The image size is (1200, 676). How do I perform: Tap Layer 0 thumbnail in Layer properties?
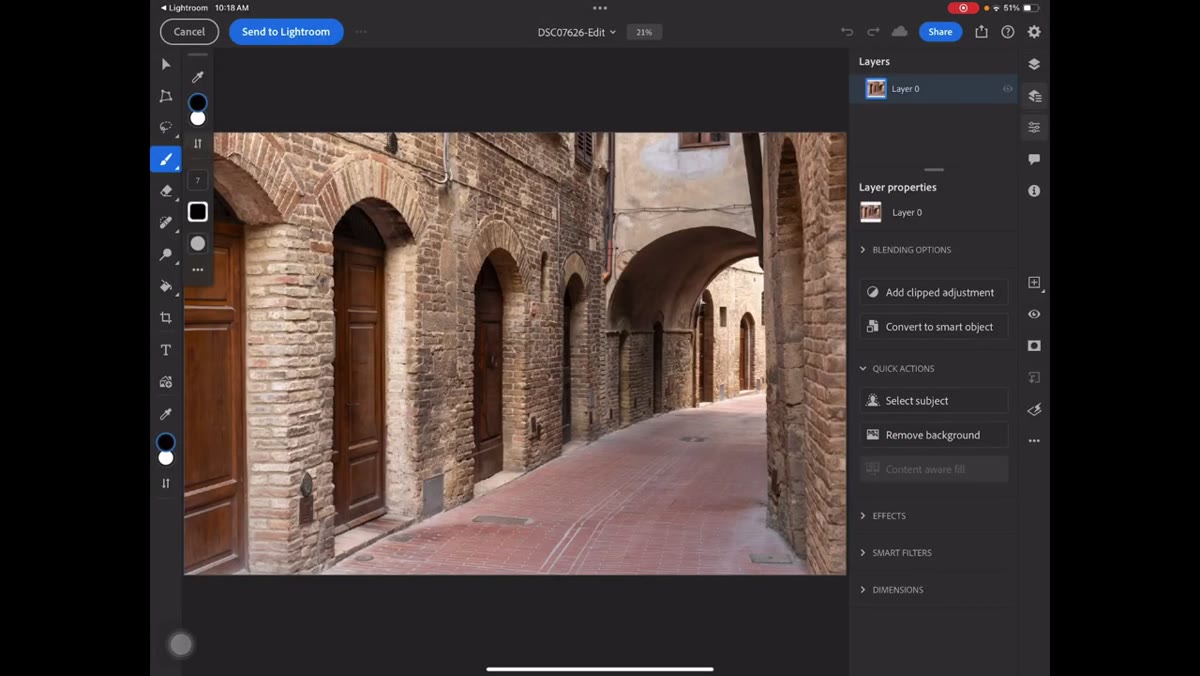tap(871, 212)
